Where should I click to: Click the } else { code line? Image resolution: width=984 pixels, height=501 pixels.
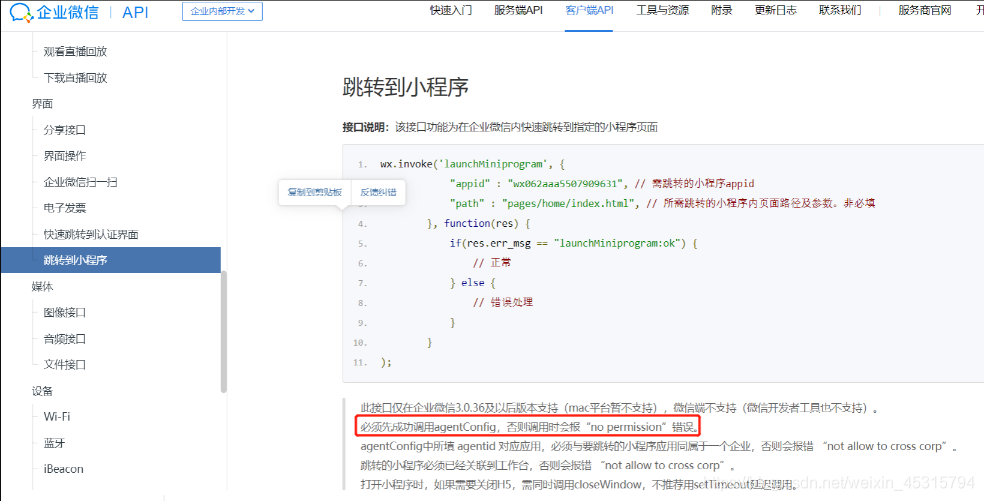473,283
